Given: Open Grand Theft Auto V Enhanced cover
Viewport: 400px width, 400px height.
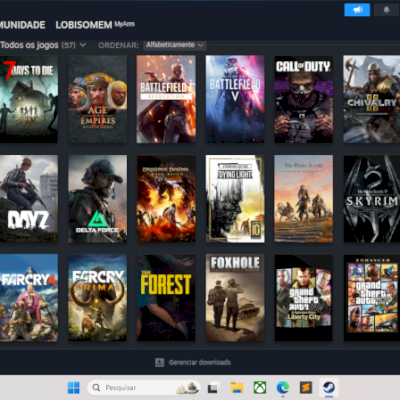Looking at the screenshot, I should [x=372, y=298].
